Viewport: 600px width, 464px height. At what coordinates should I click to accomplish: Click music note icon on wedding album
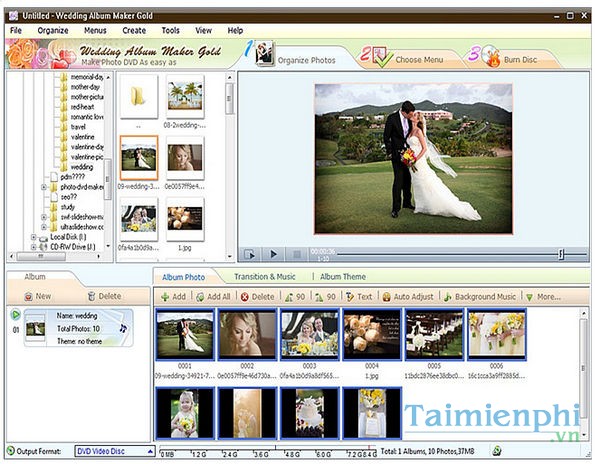click(123, 328)
